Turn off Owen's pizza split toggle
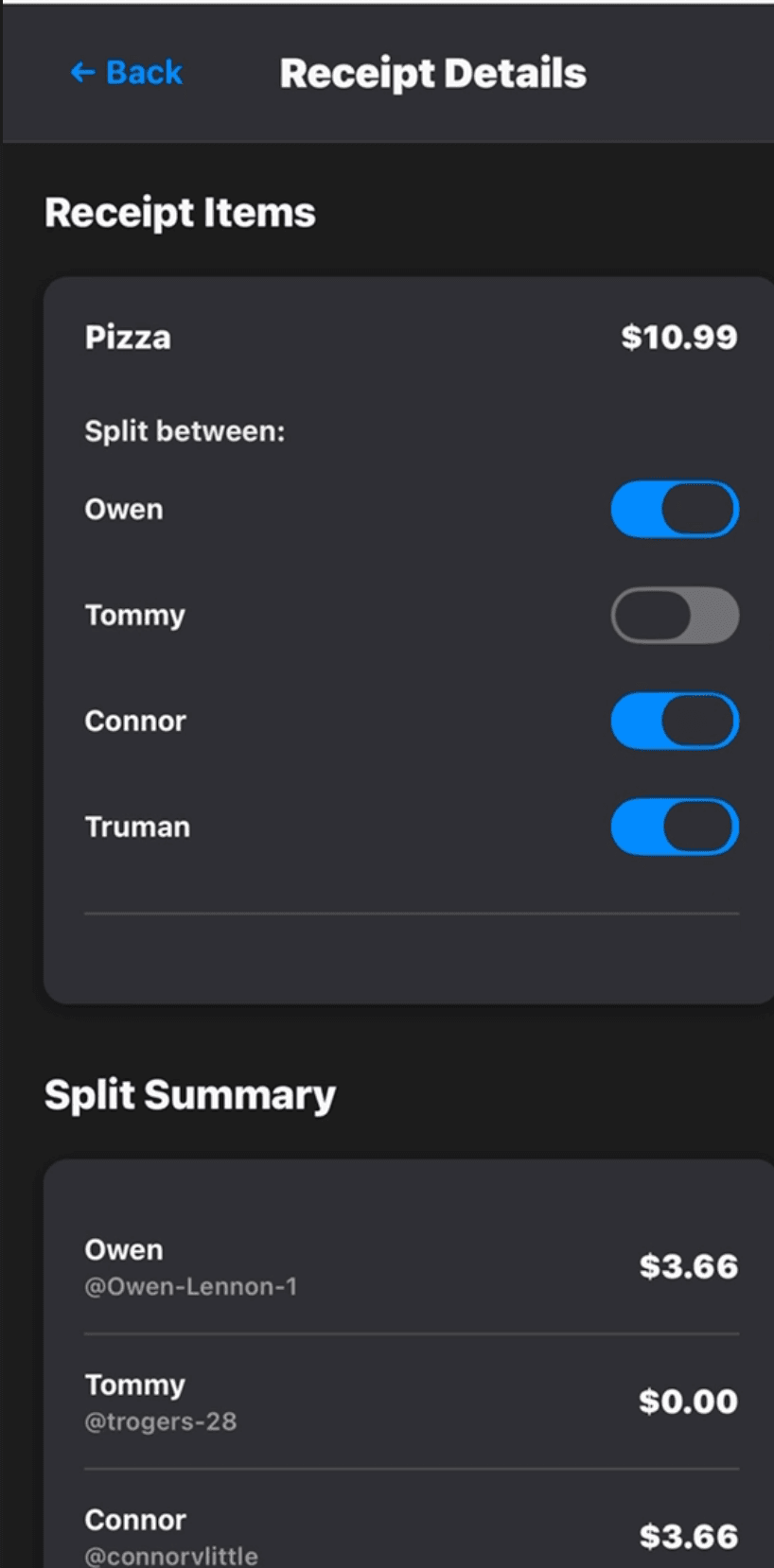Screen dimensions: 774x1568 [x=675, y=510]
